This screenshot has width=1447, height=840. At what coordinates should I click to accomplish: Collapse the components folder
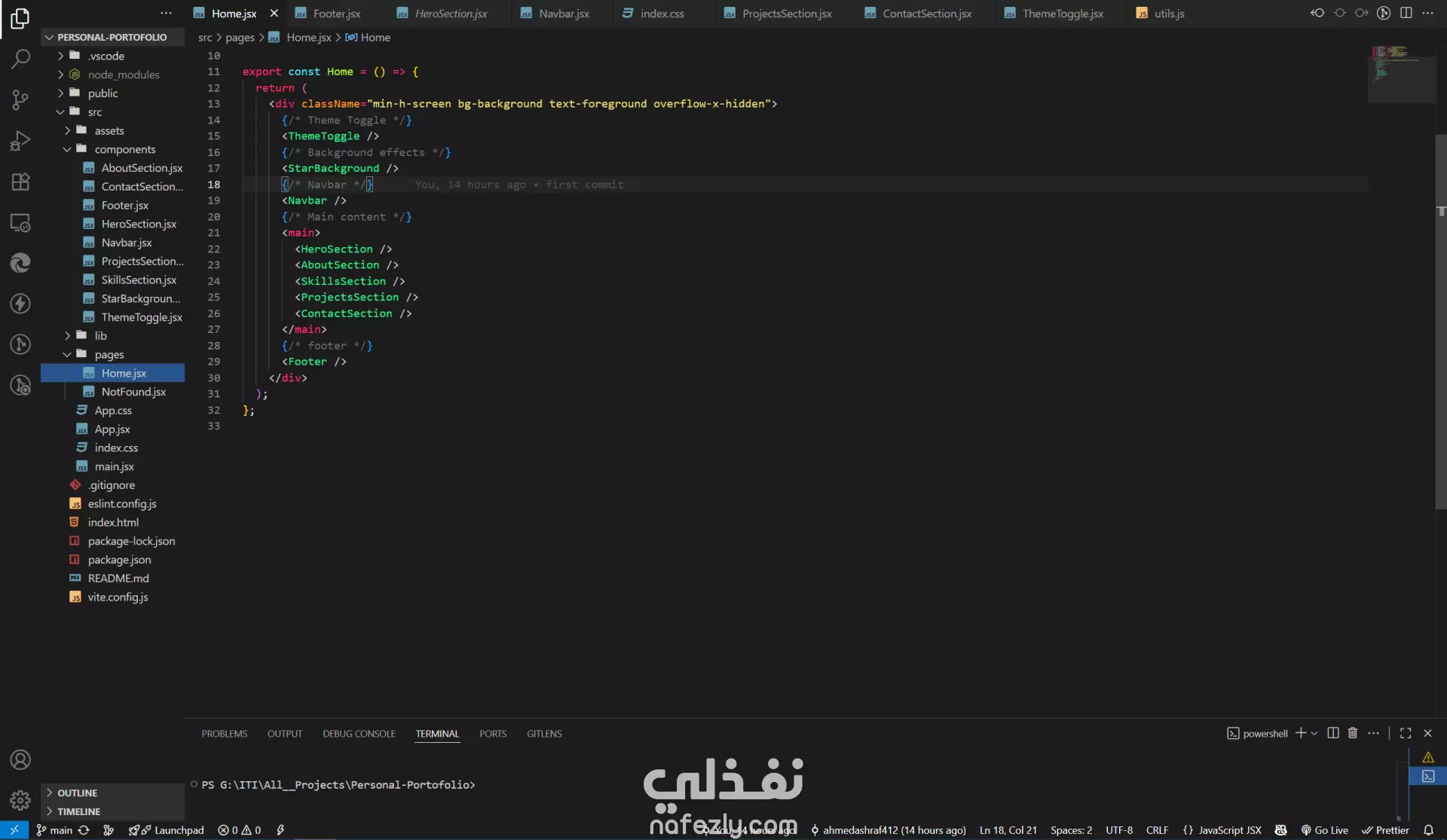(124, 149)
